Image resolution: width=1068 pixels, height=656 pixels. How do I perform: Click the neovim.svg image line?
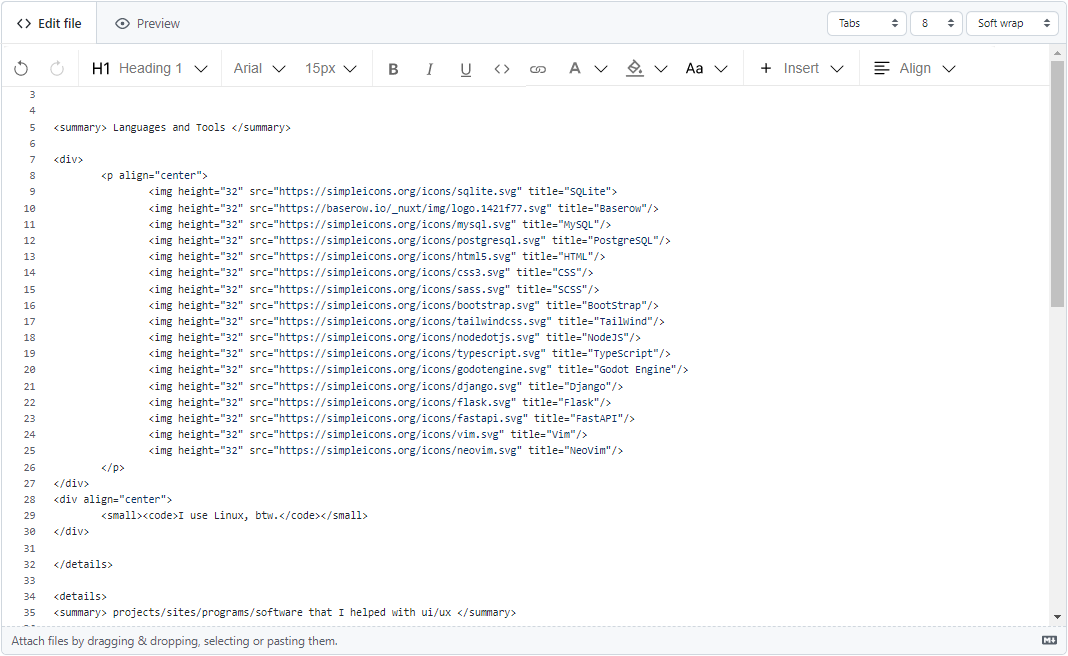(x=386, y=450)
